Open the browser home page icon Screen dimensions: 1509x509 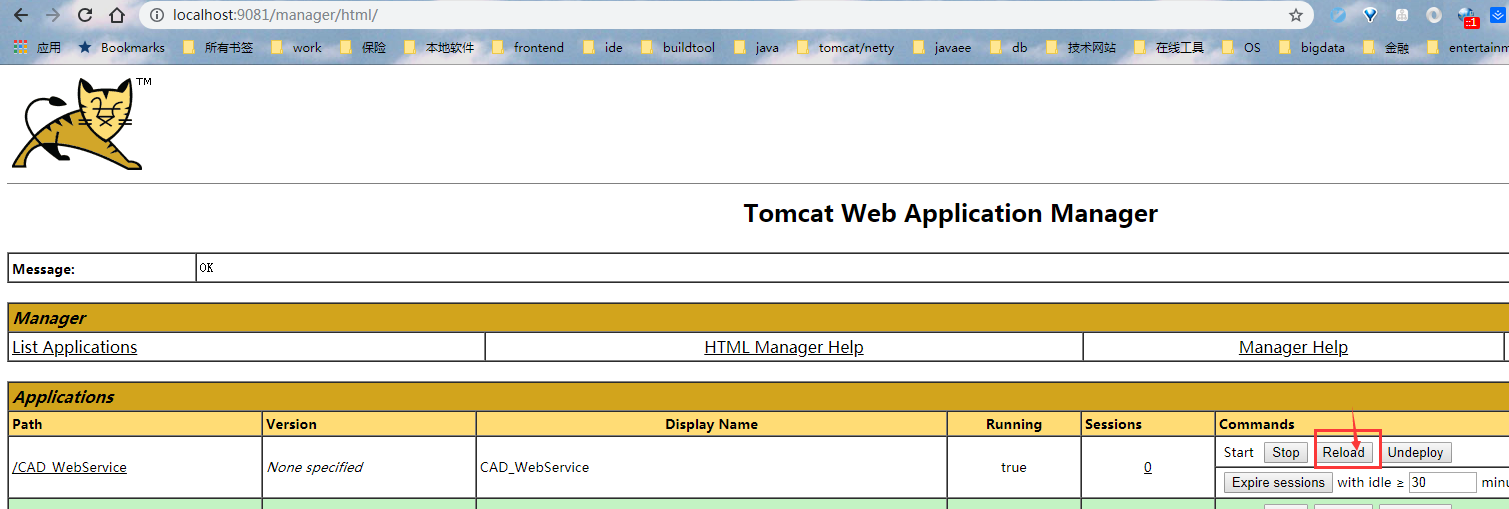click(x=117, y=15)
